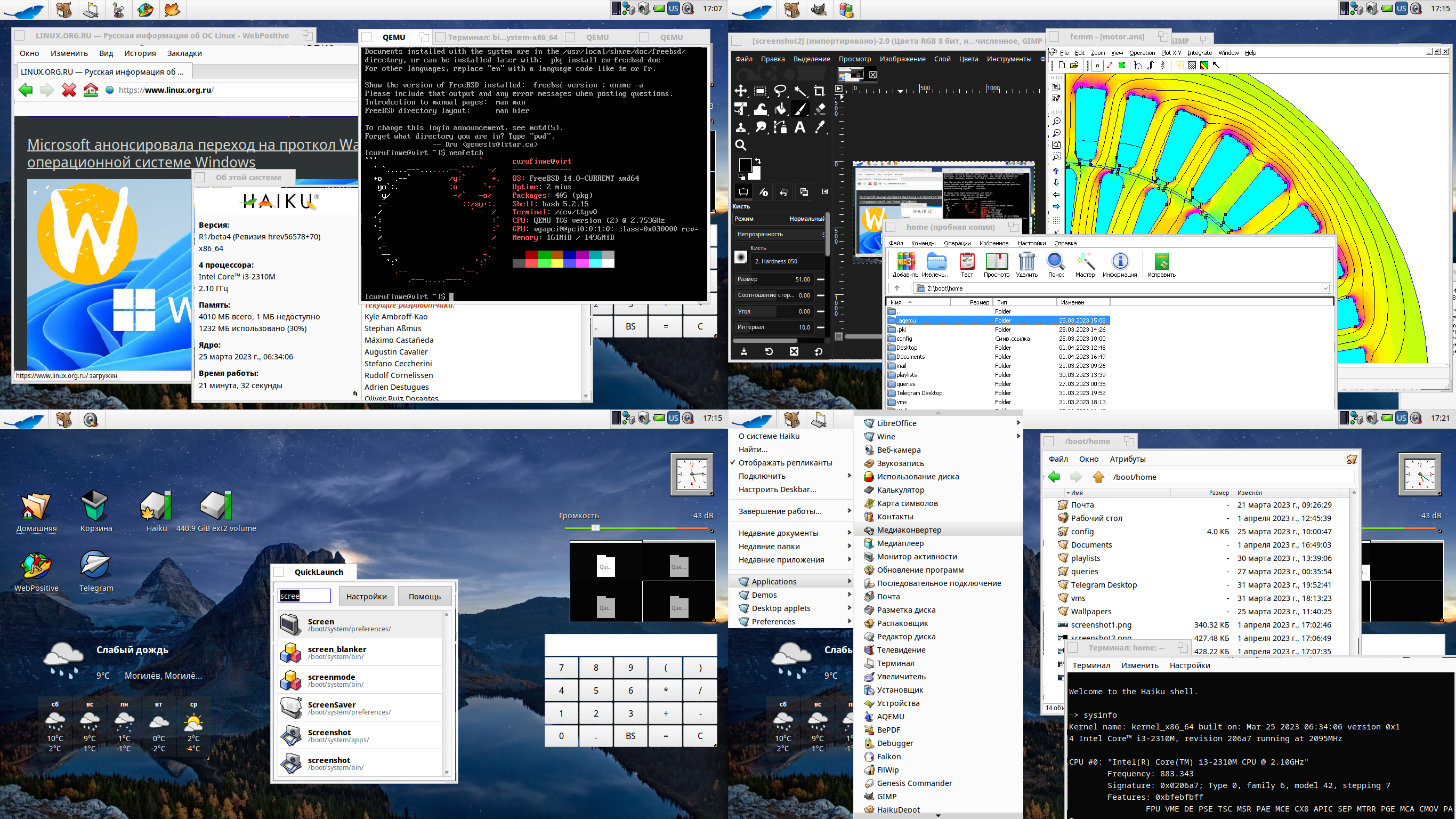1456x819 pixels.
Task: Click GIMP Wilber icon in the Deskbar
Action: coord(819,10)
